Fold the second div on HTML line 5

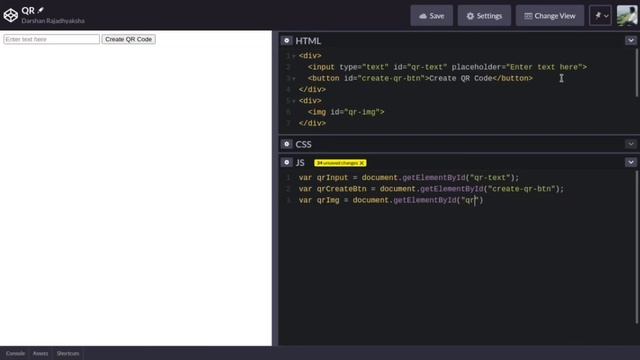pos(294,101)
